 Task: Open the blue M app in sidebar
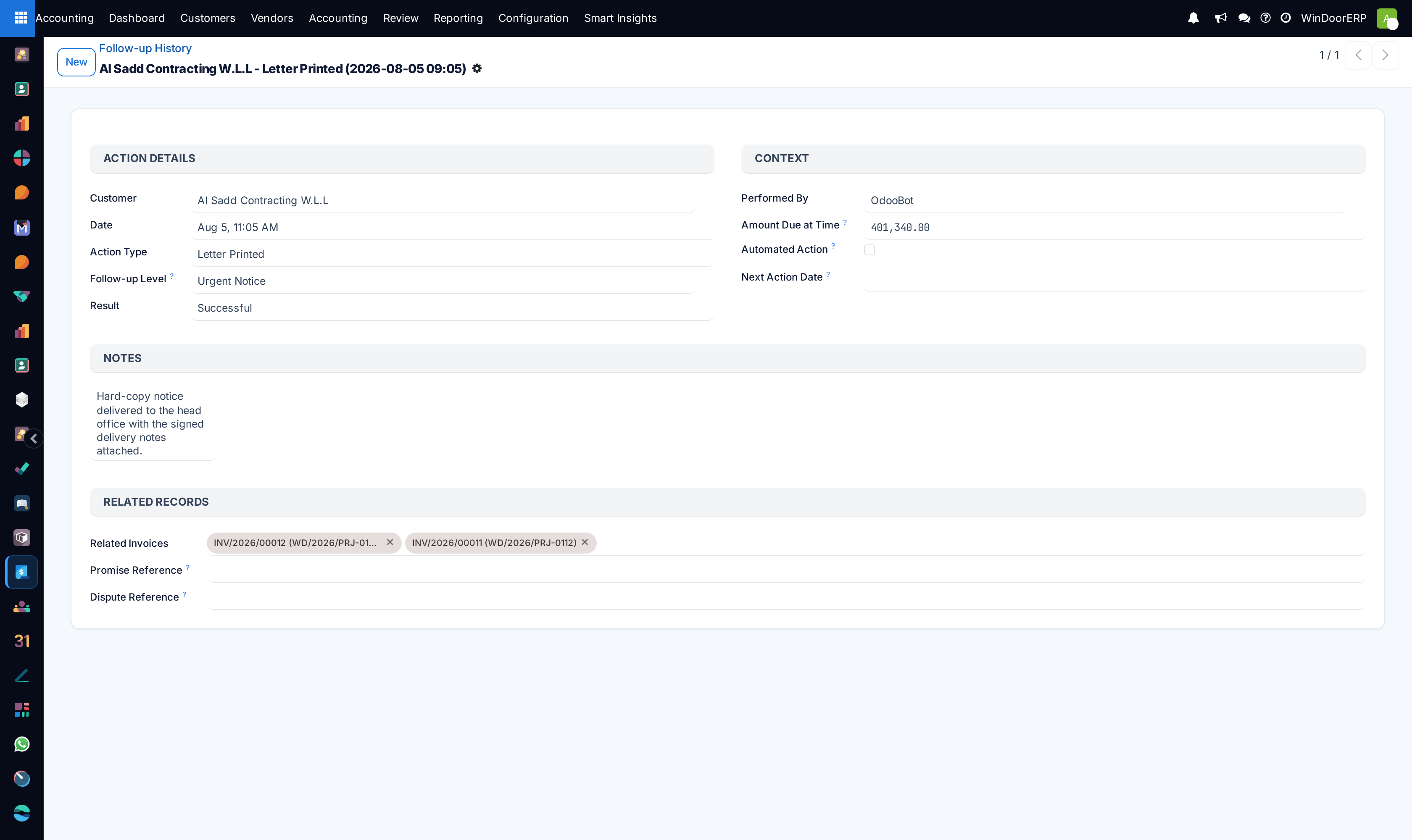pyautogui.click(x=21, y=228)
